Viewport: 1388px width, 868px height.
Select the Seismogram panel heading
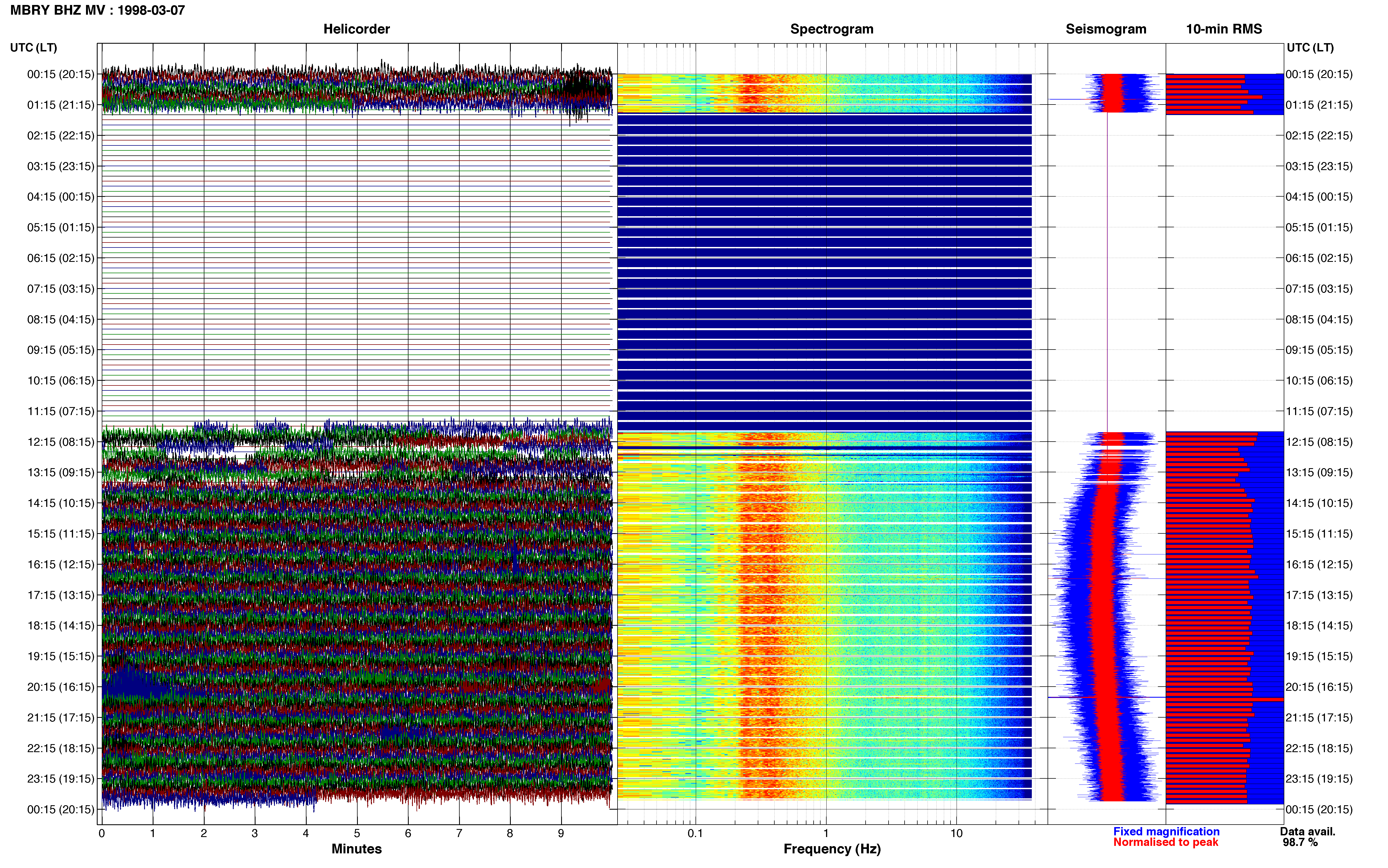click(1106, 29)
